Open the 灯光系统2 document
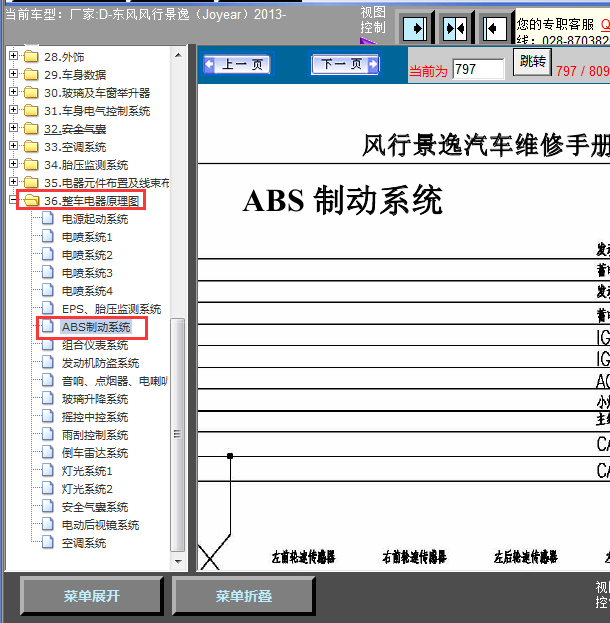The width and height of the screenshot is (610, 623). pyautogui.click(x=87, y=489)
